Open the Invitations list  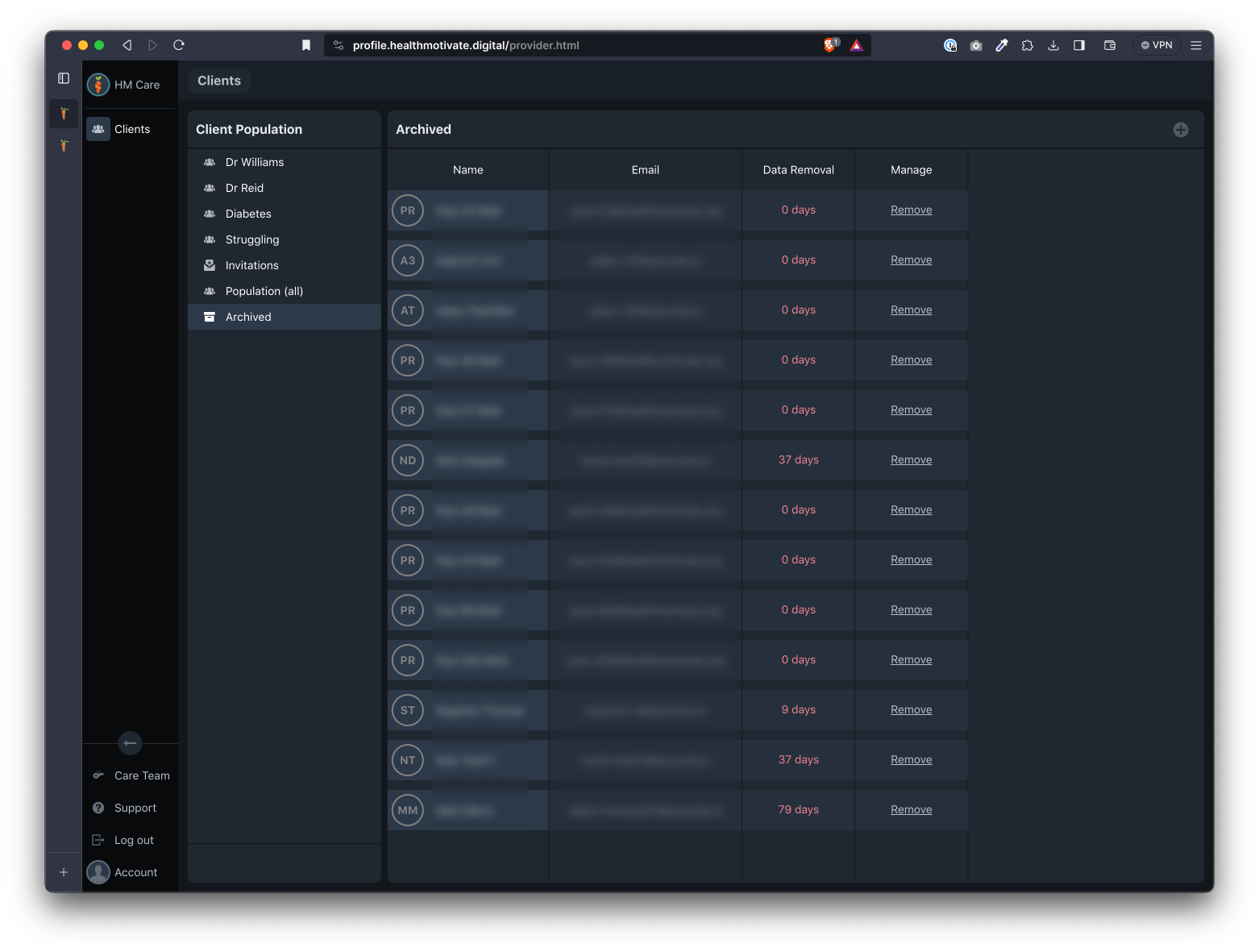[x=284, y=265]
